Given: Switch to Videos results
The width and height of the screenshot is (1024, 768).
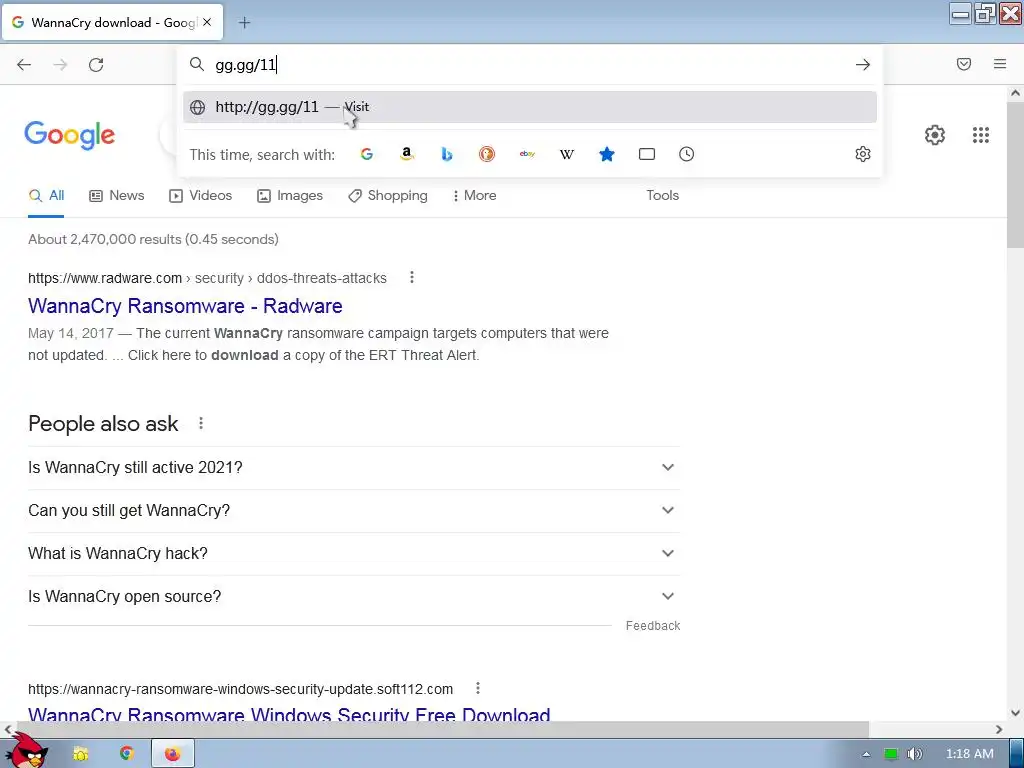Looking at the screenshot, I should 200,196.
